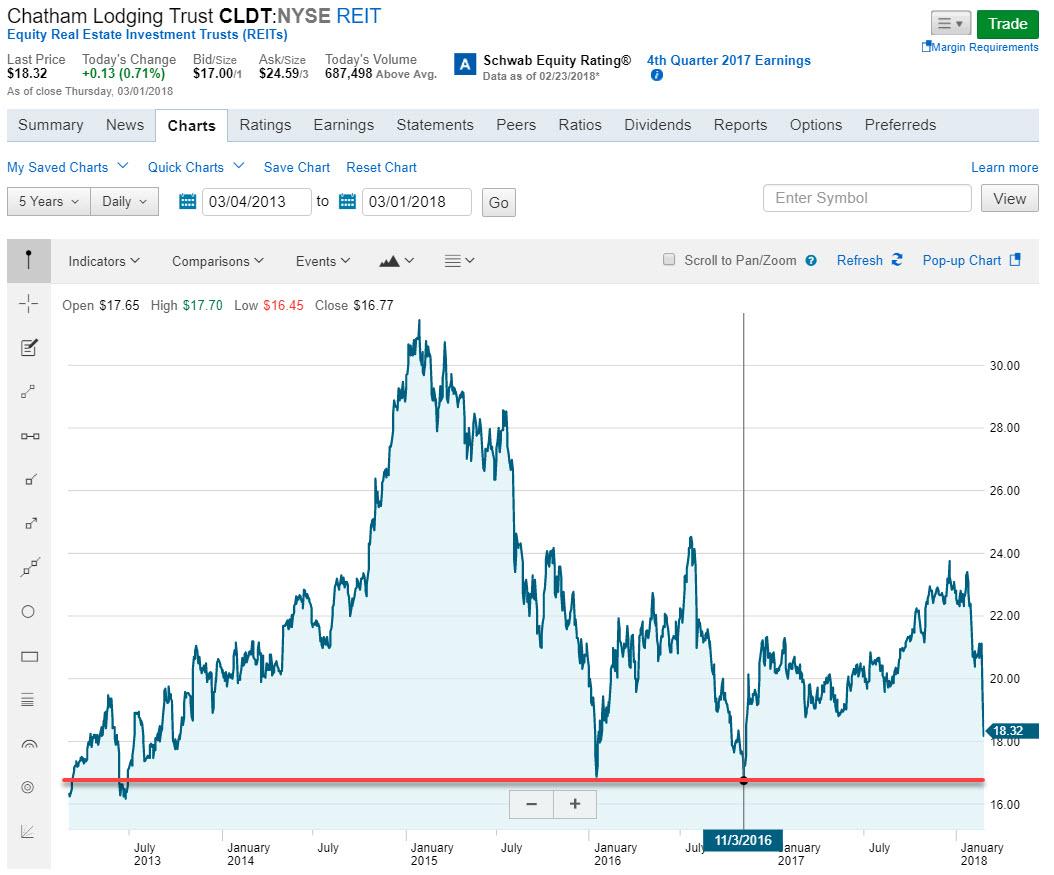Image resolution: width=1054 pixels, height=875 pixels.
Task: Open the Daily frequency dropdown
Action: [124, 202]
